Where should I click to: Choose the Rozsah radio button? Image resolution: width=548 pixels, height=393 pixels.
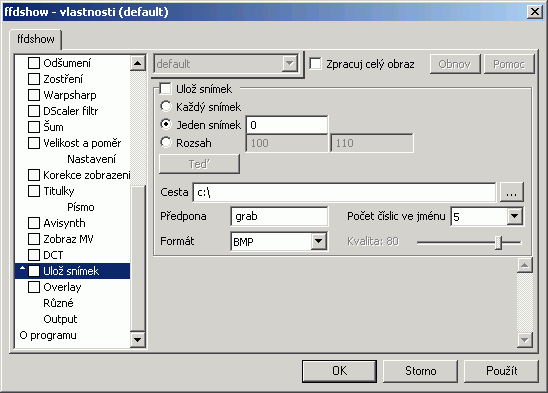[166, 142]
